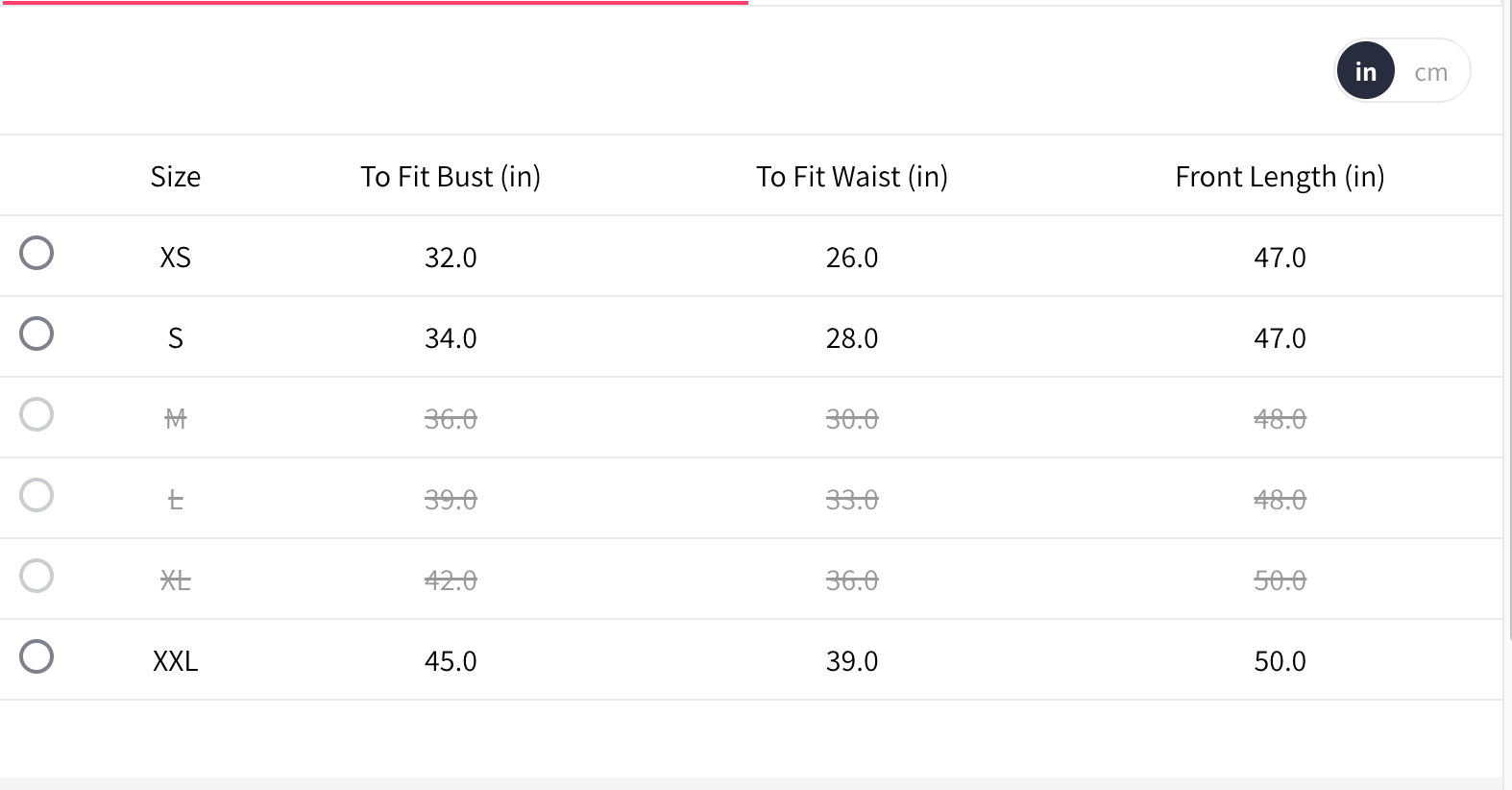This screenshot has width=1512, height=790.
Task: Switch measurement units to cm
Action: coord(1430,72)
